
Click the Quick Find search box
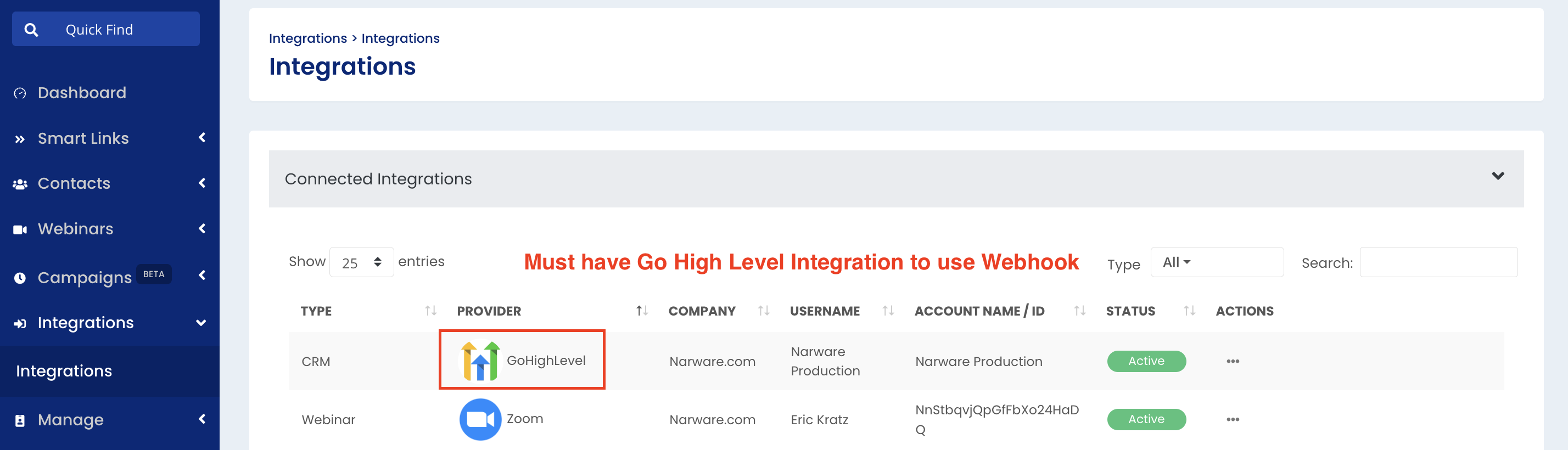tap(106, 29)
